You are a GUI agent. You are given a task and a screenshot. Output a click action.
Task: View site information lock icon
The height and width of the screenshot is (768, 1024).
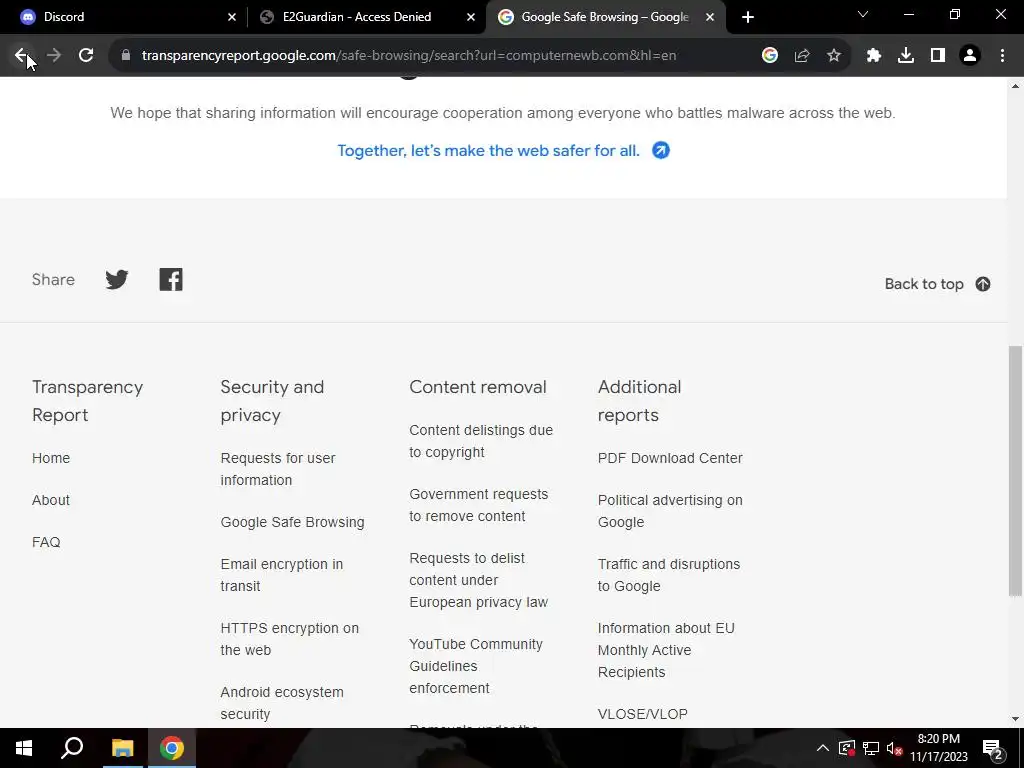126,56
